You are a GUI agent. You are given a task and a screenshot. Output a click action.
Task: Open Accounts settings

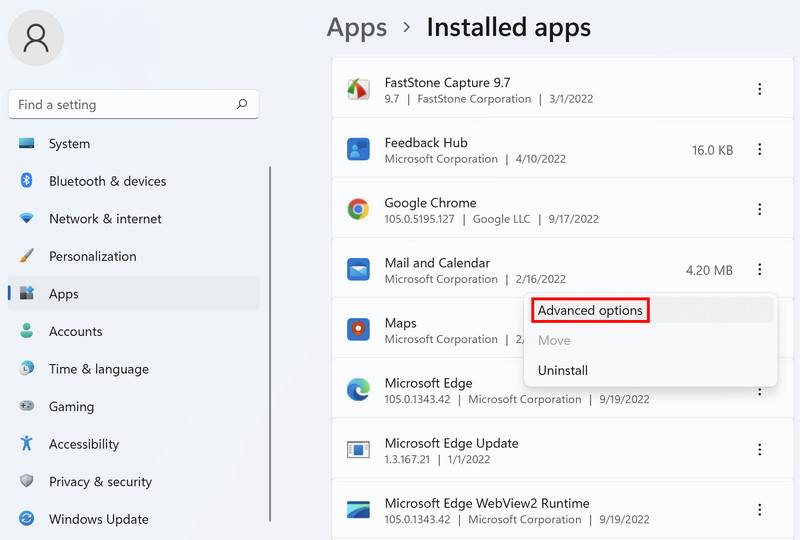click(134, 331)
